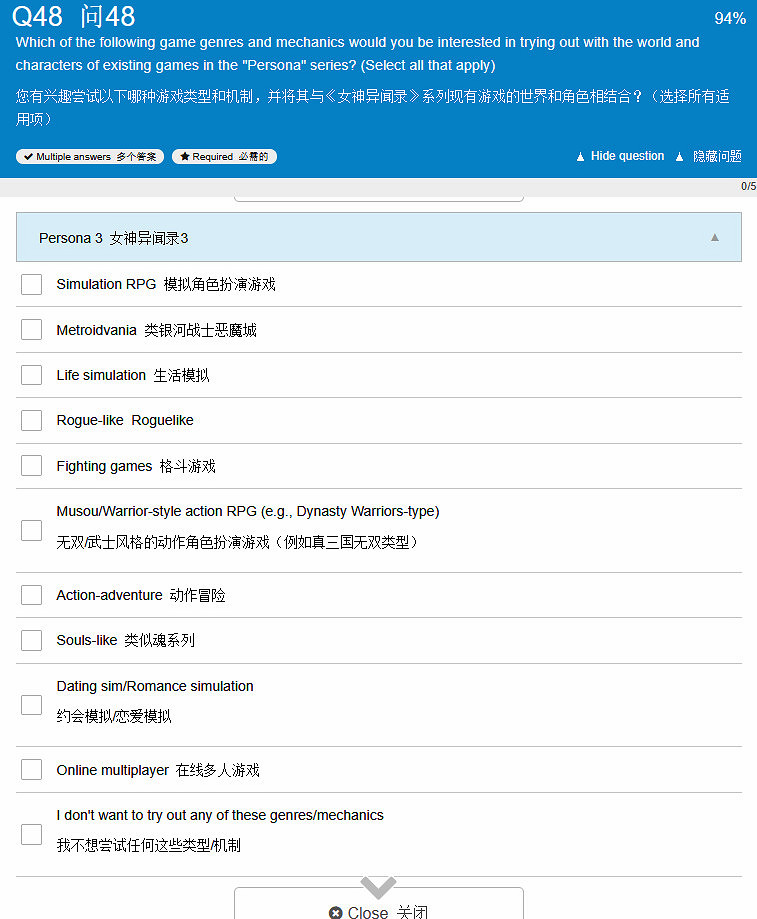This screenshot has width=757, height=919.
Task: Check the Simulation RPG checkbox
Action: tap(31, 284)
